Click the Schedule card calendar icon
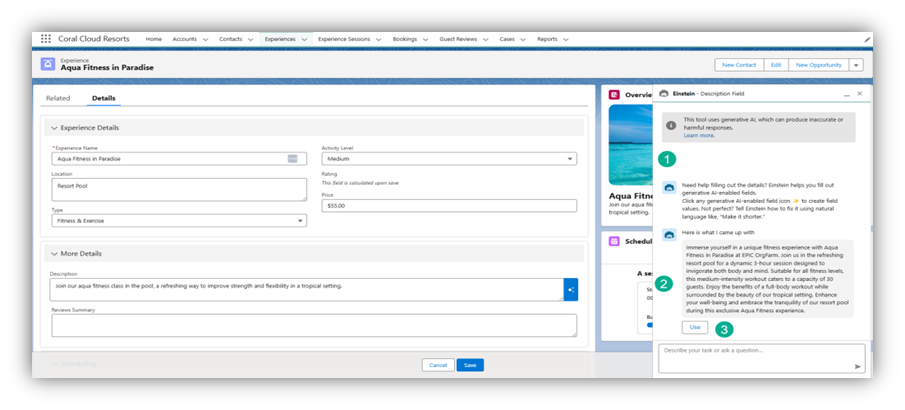The height and width of the screenshot is (410, 905). pos(614,241)
